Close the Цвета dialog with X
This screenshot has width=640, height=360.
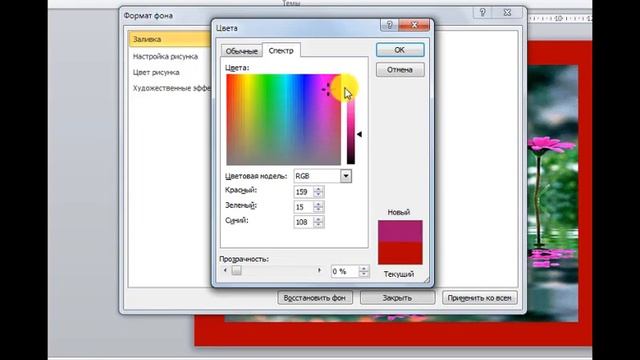point(414,25)
